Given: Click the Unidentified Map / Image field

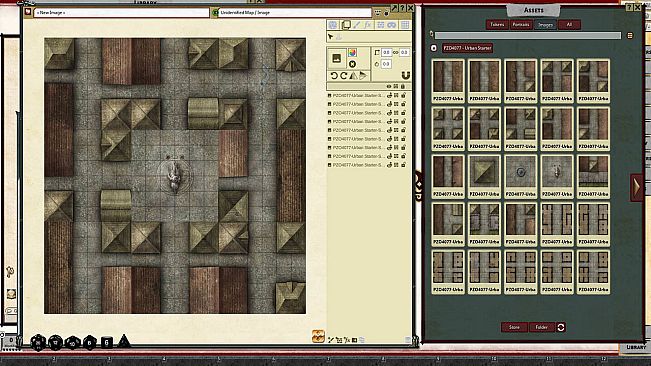Looking at the screenshot, I should (x=295, y=13).
